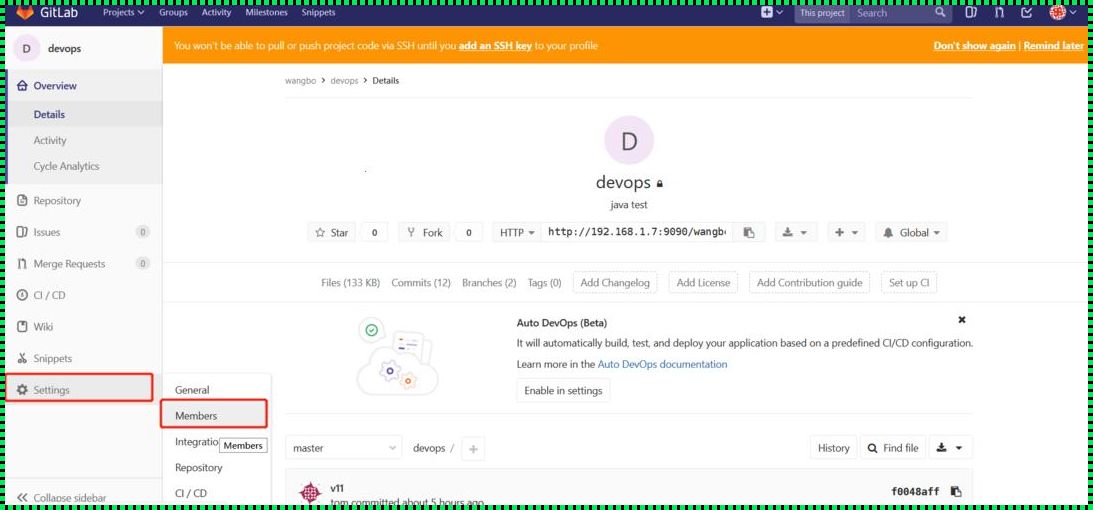Image resolution: width=1093 pixels, height=510 pixels.
Task: Click the Fork button
Action: pyautogui.click(x=425, y=233)
